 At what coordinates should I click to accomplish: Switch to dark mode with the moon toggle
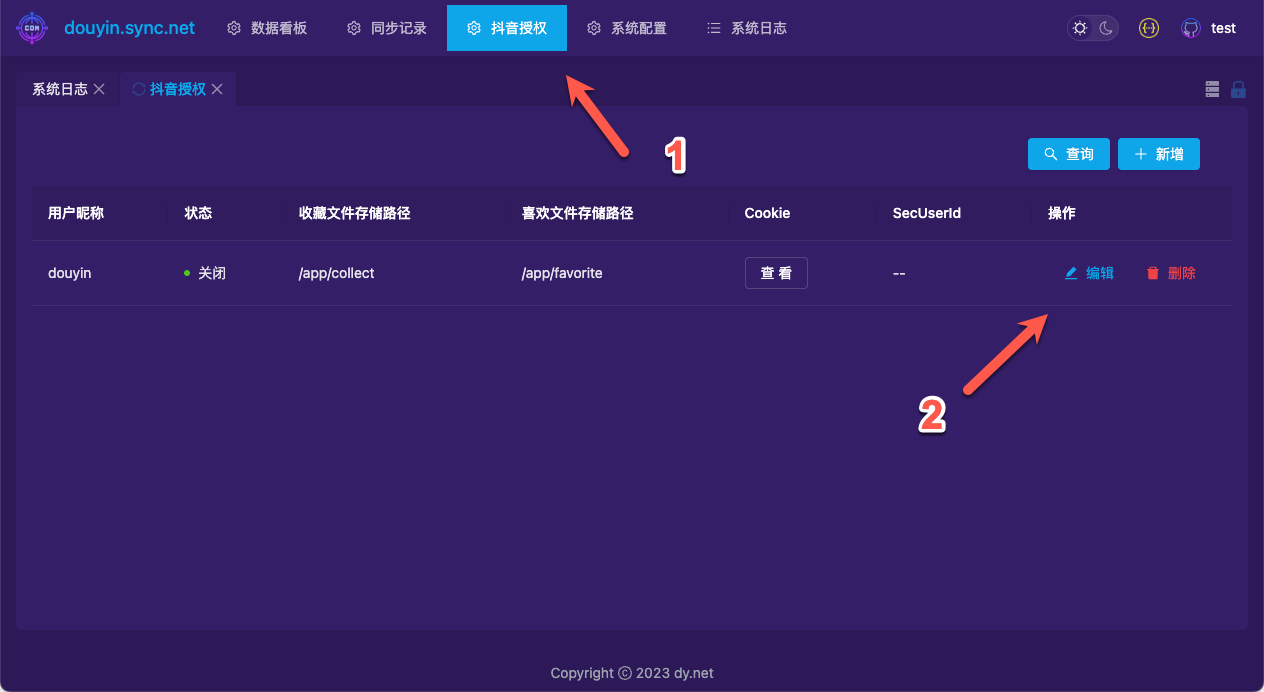(x=1106, y=28)
